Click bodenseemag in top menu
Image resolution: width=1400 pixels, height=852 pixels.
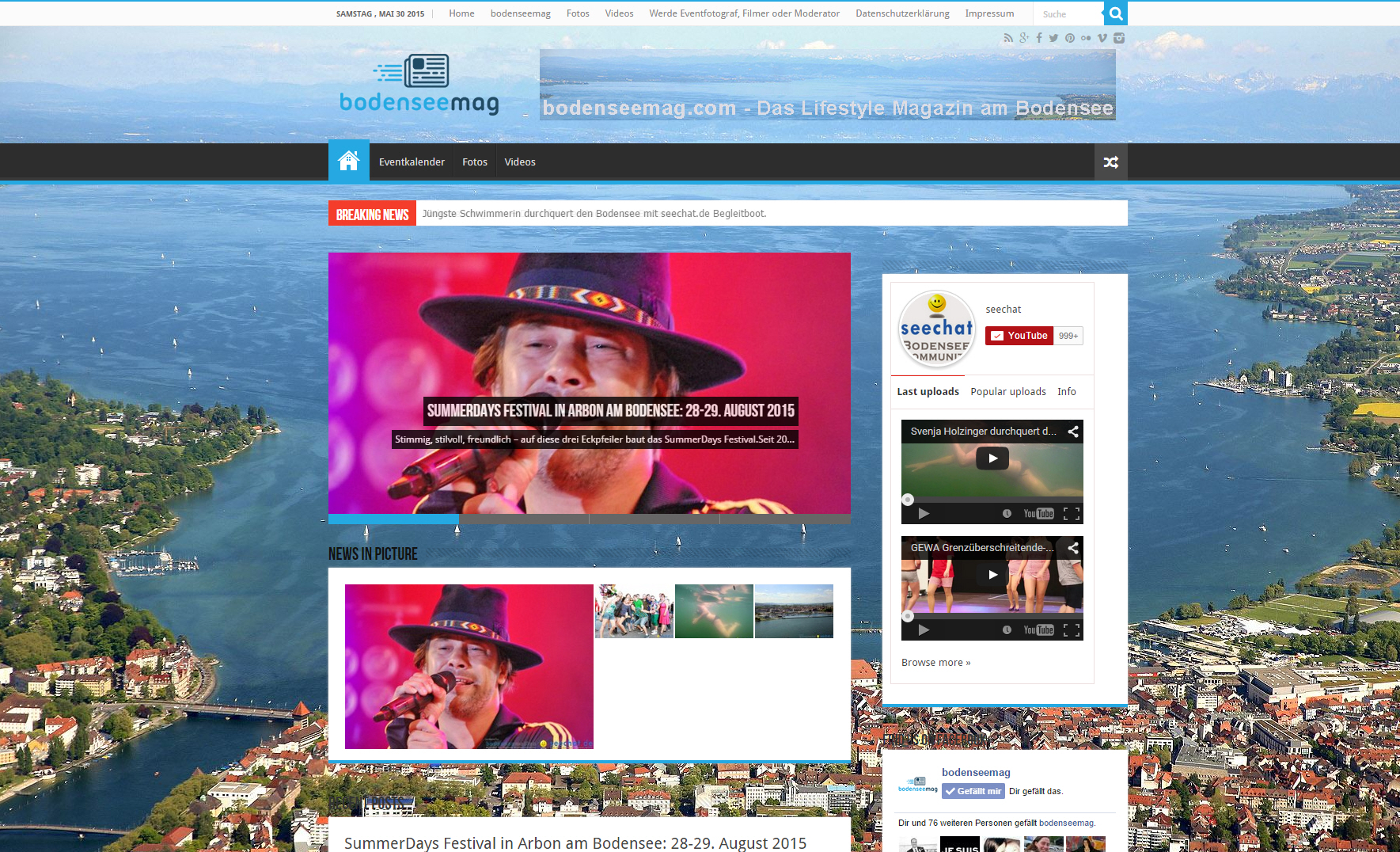coord(520,13)
